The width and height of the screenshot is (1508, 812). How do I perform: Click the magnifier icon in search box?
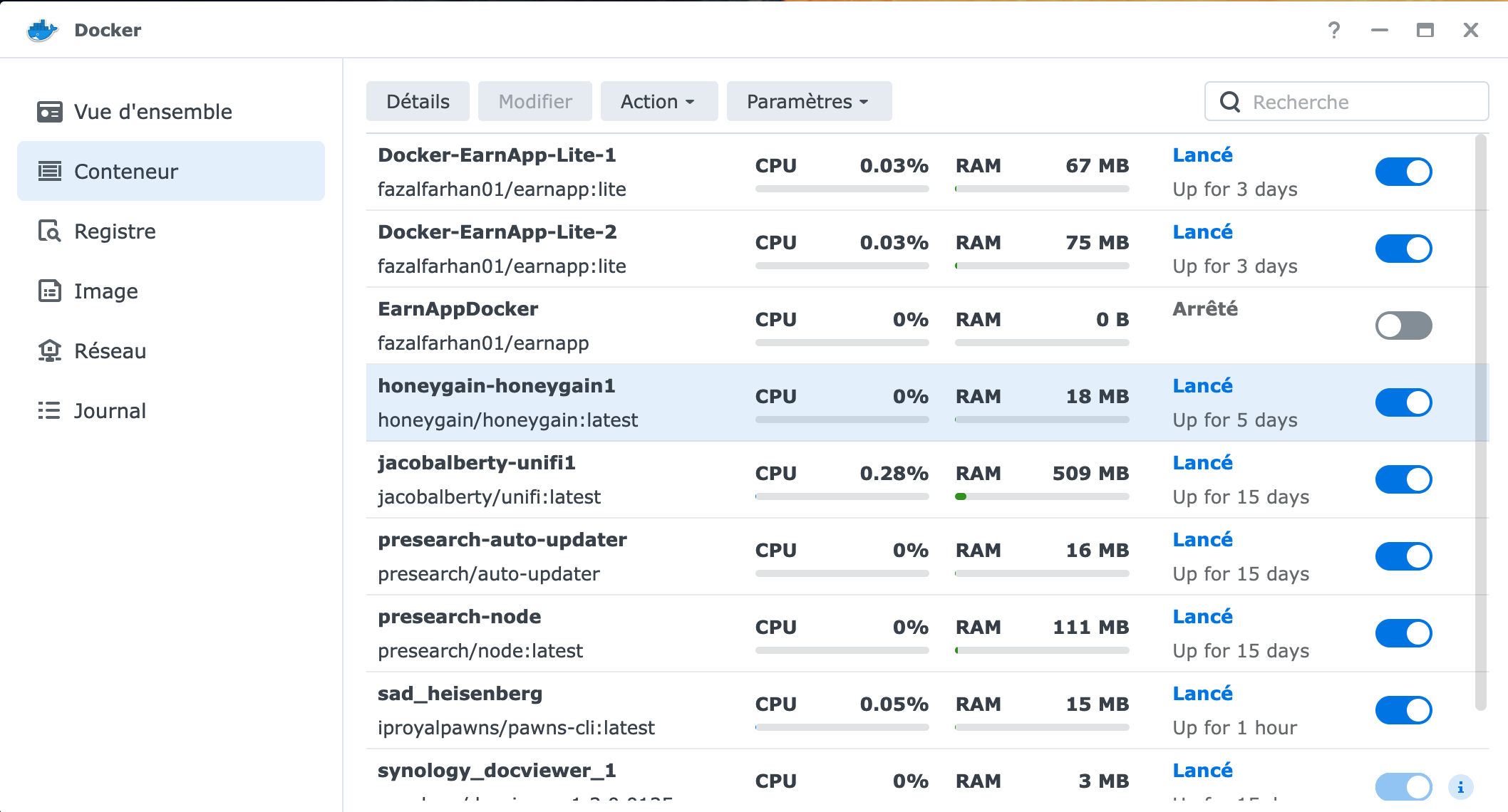tap(1230, 102)
